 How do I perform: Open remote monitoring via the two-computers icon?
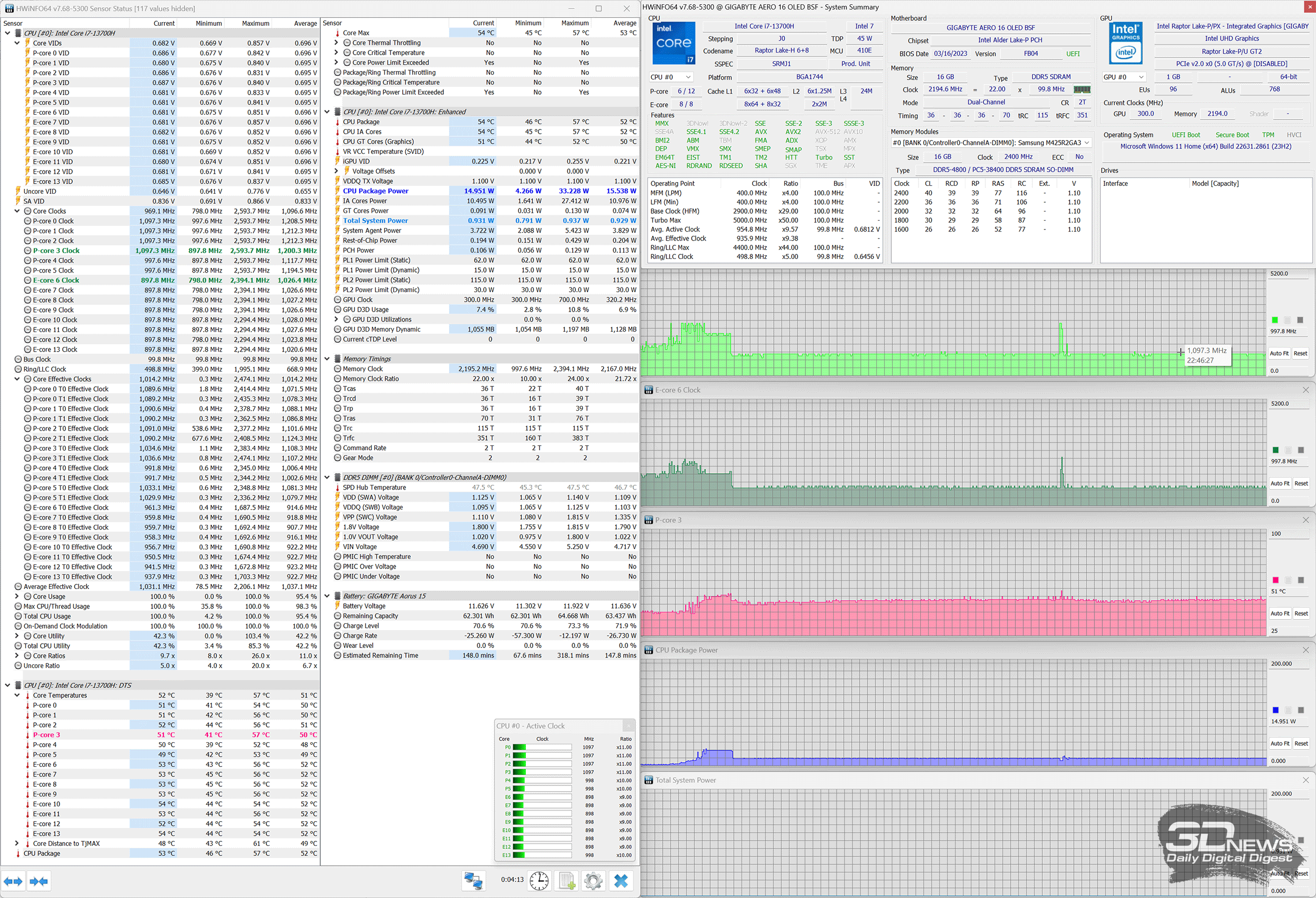click(473, 881)
